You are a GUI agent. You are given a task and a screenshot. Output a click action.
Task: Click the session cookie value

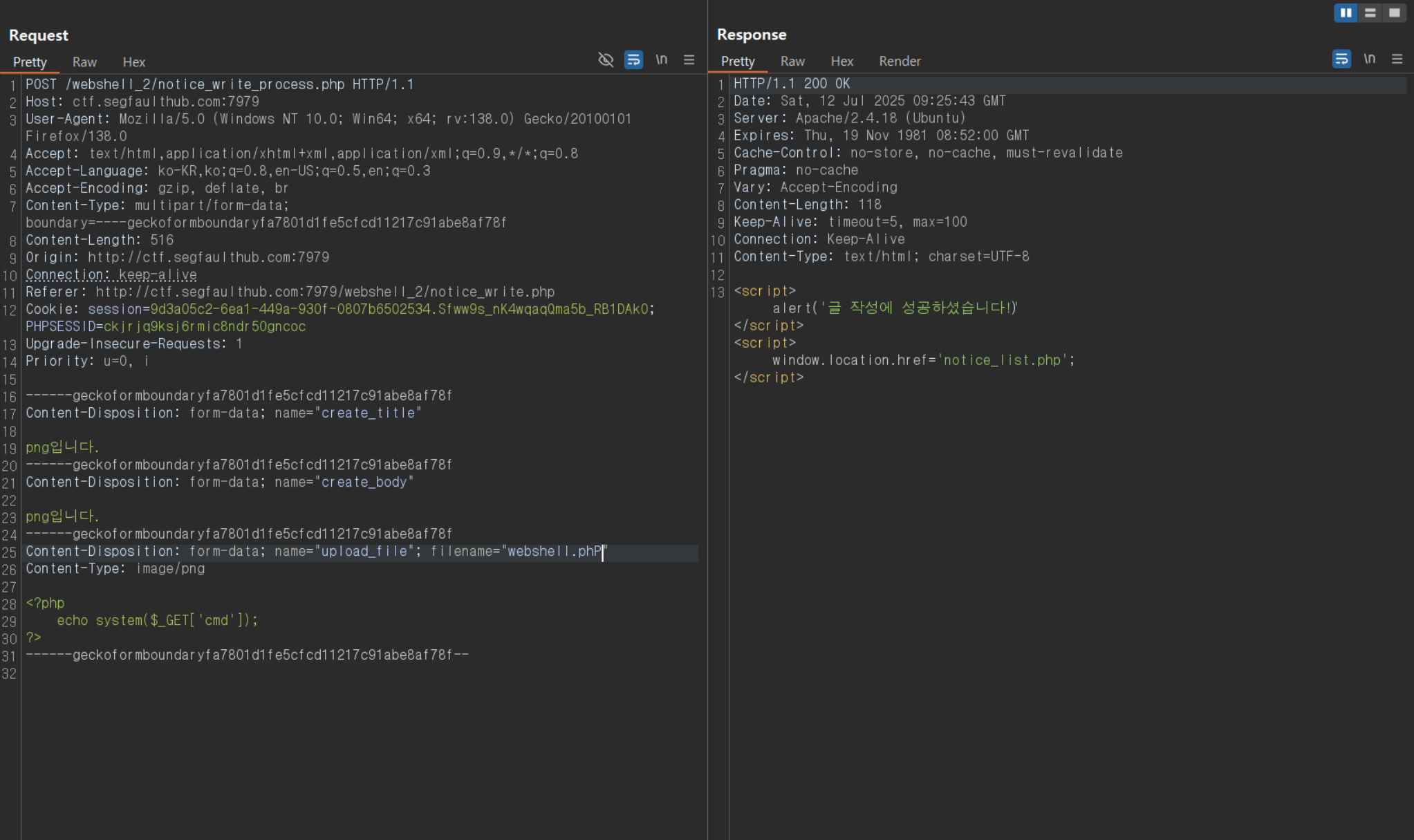(x=399, y=309)
